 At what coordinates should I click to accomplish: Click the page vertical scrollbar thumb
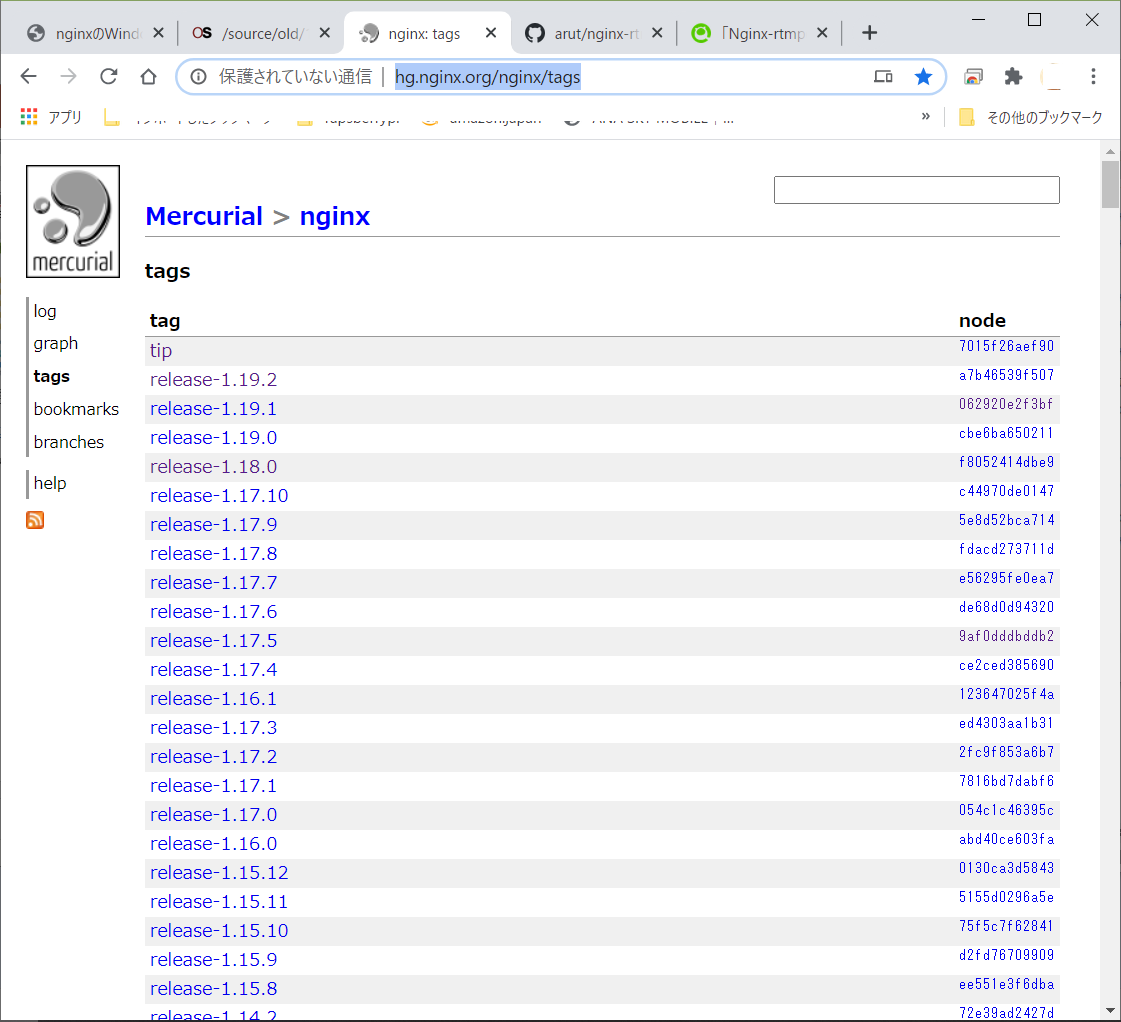pyautogui.click(x=1110, y=184)
